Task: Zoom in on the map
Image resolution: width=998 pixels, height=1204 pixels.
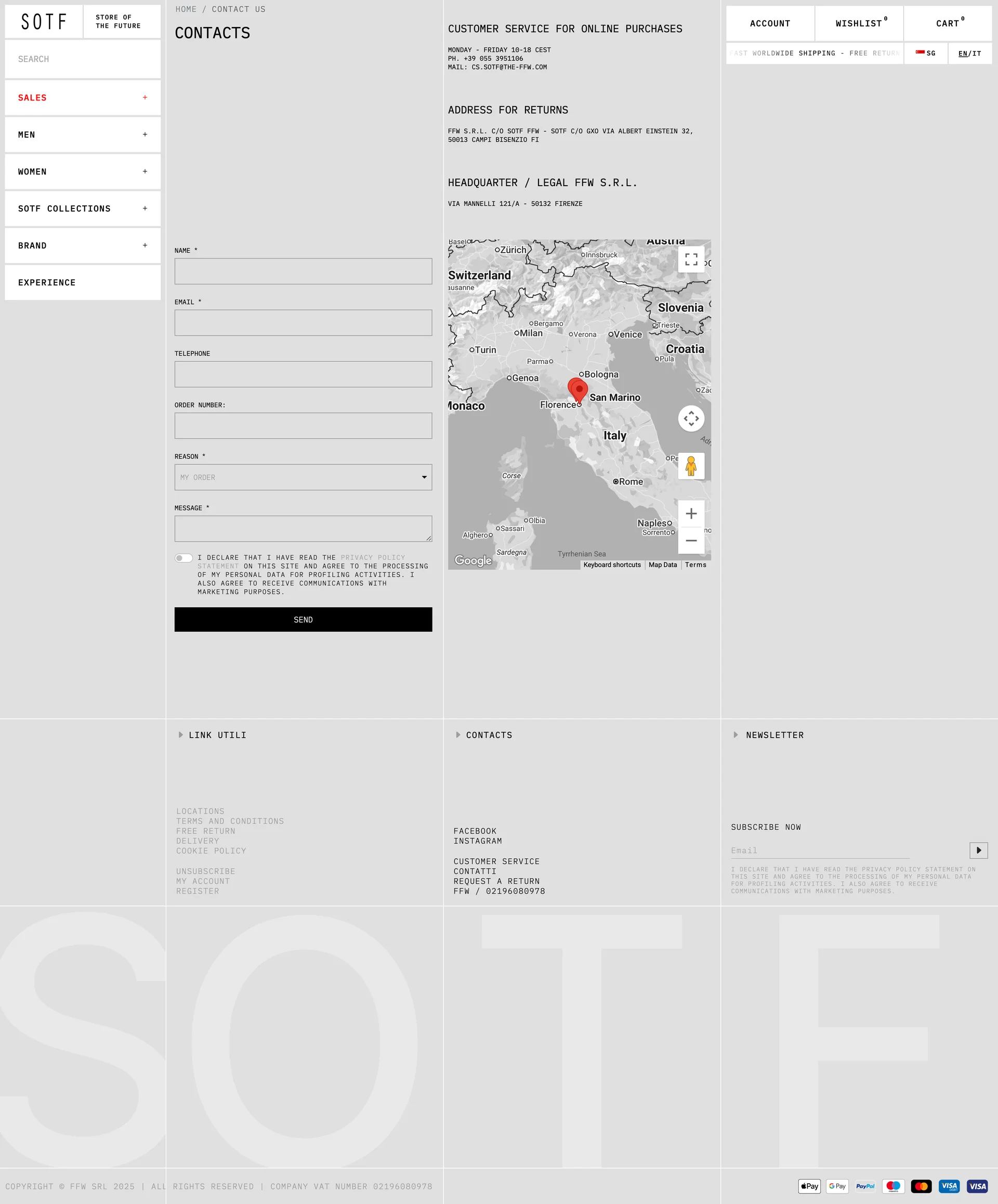Action: [691, 514]
